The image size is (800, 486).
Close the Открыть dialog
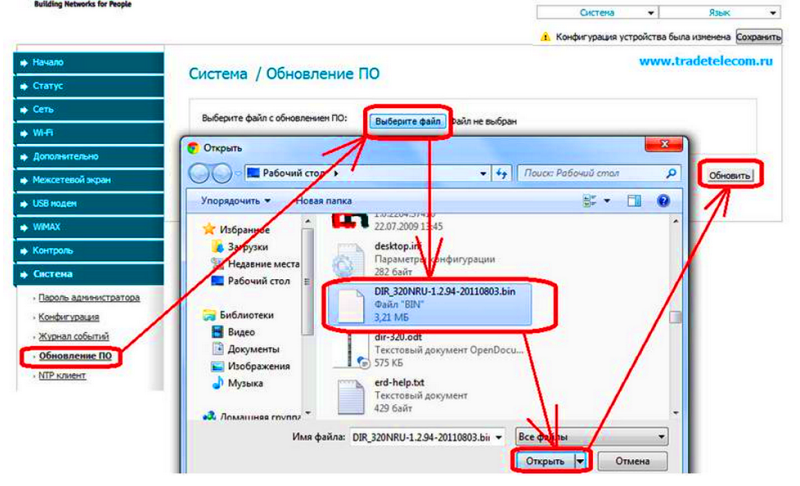coord(664,144)
